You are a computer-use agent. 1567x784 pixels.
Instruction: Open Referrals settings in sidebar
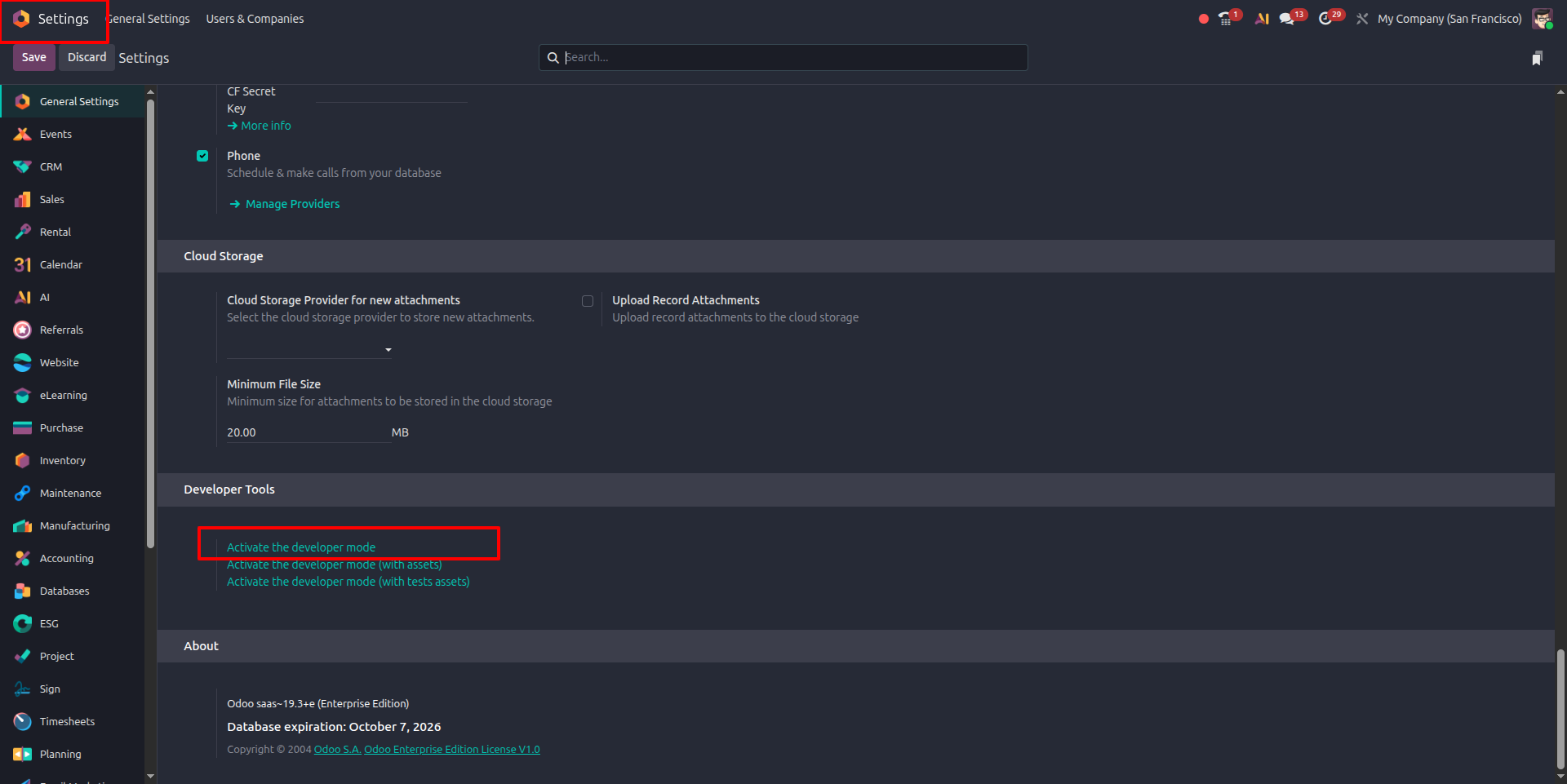[x=73, y=330]
